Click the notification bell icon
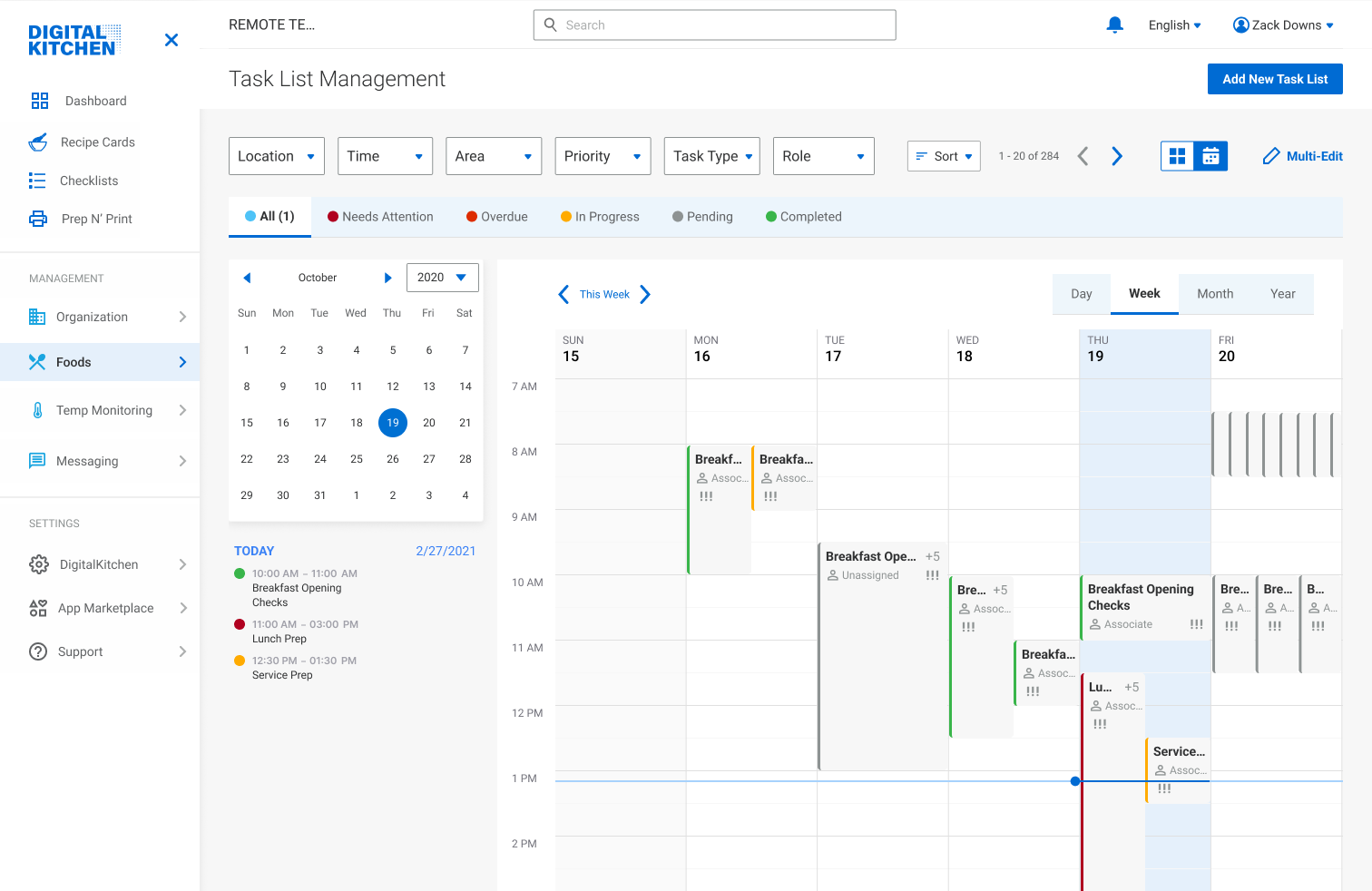Viewport: 1372px width, 891px height. [x=1114, y=25]
